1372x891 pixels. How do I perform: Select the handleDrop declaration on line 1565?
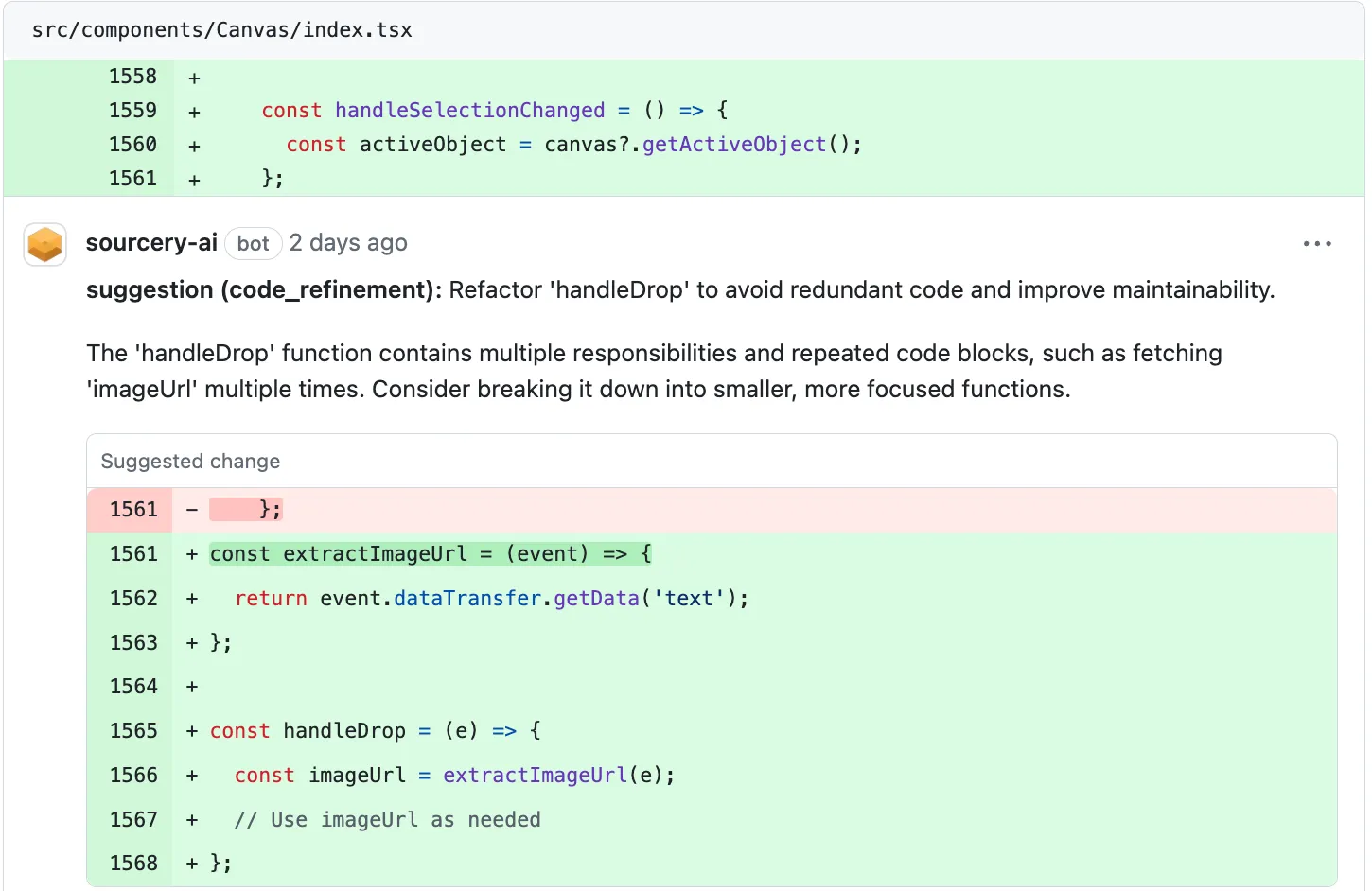[x=374, y=730]
